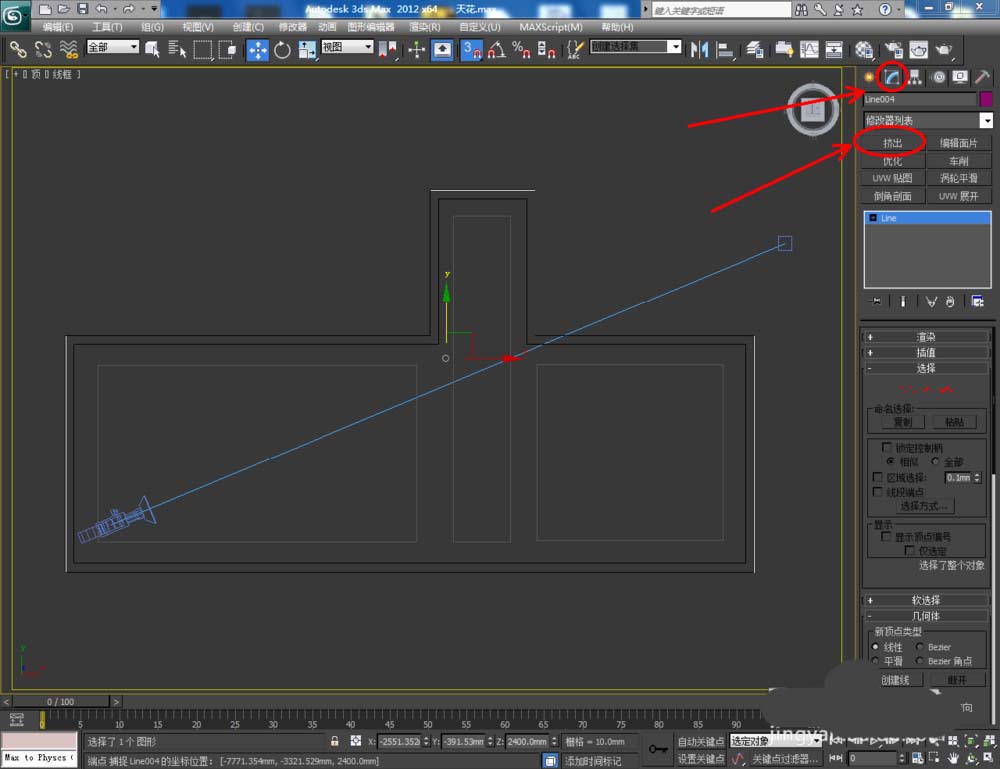Viewport: 1000px width, 769px height.
Task: Click the teapot Render Production icon
Action: (942, 49)
